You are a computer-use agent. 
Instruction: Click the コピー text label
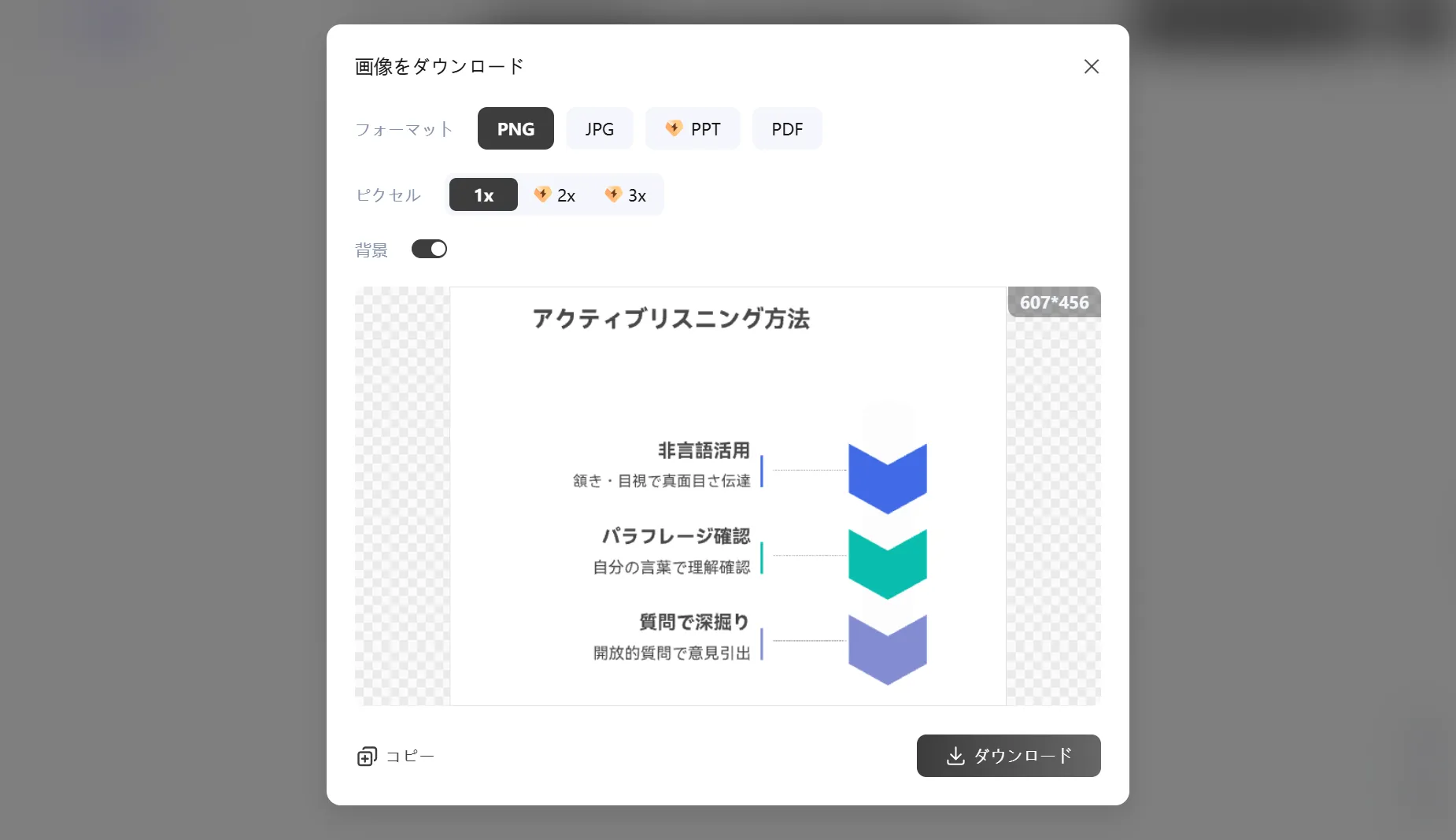pos(410,757)
